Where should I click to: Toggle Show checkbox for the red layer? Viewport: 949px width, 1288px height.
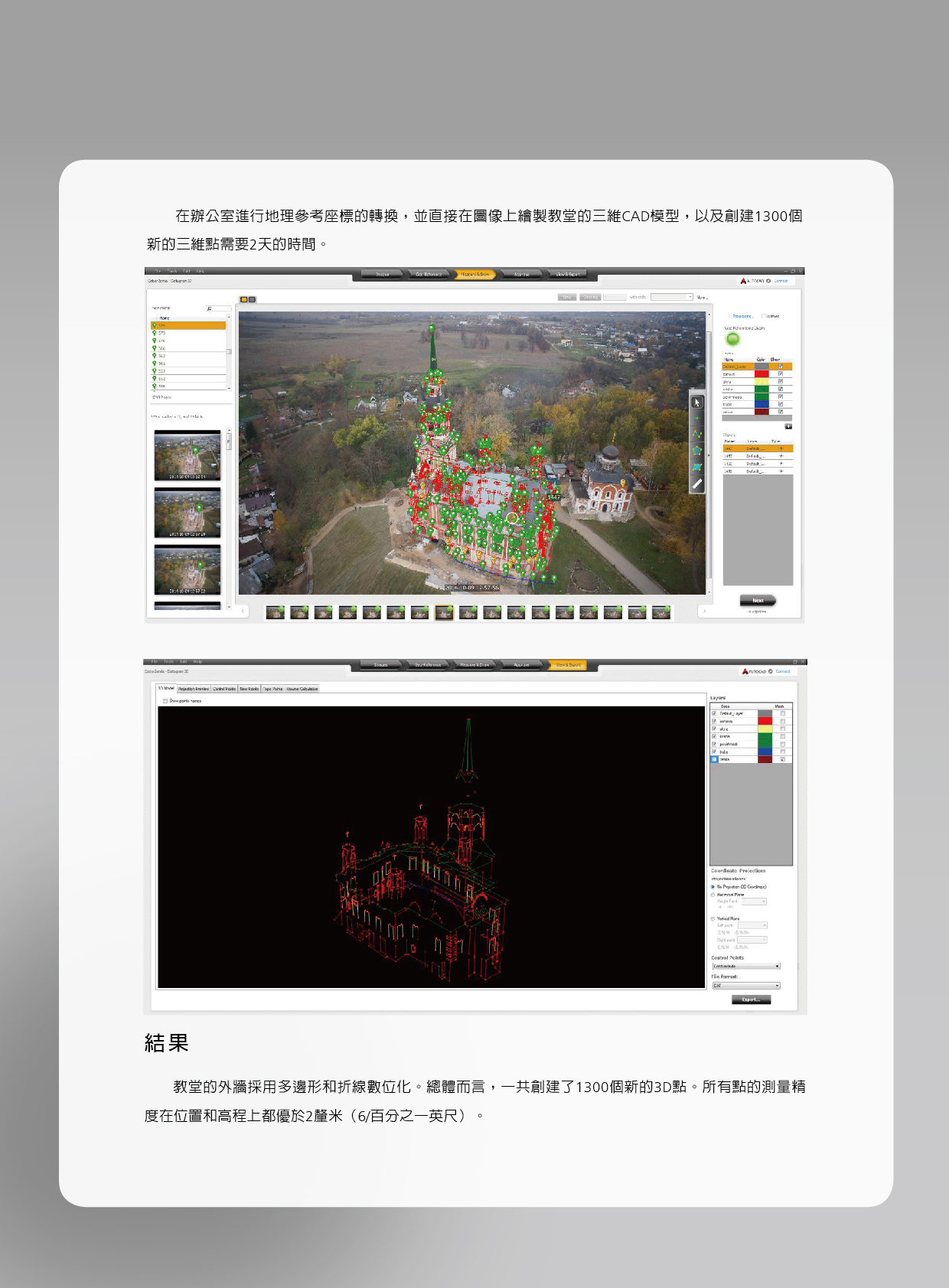click(781, 374)
